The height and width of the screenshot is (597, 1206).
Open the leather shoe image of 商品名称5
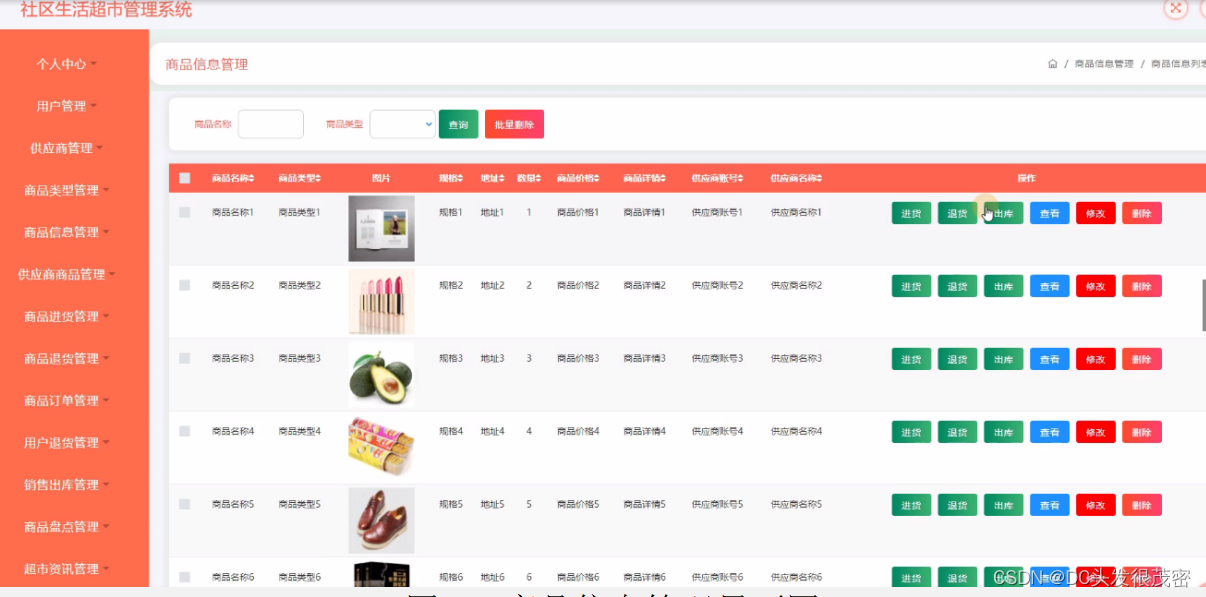point(381,520)
